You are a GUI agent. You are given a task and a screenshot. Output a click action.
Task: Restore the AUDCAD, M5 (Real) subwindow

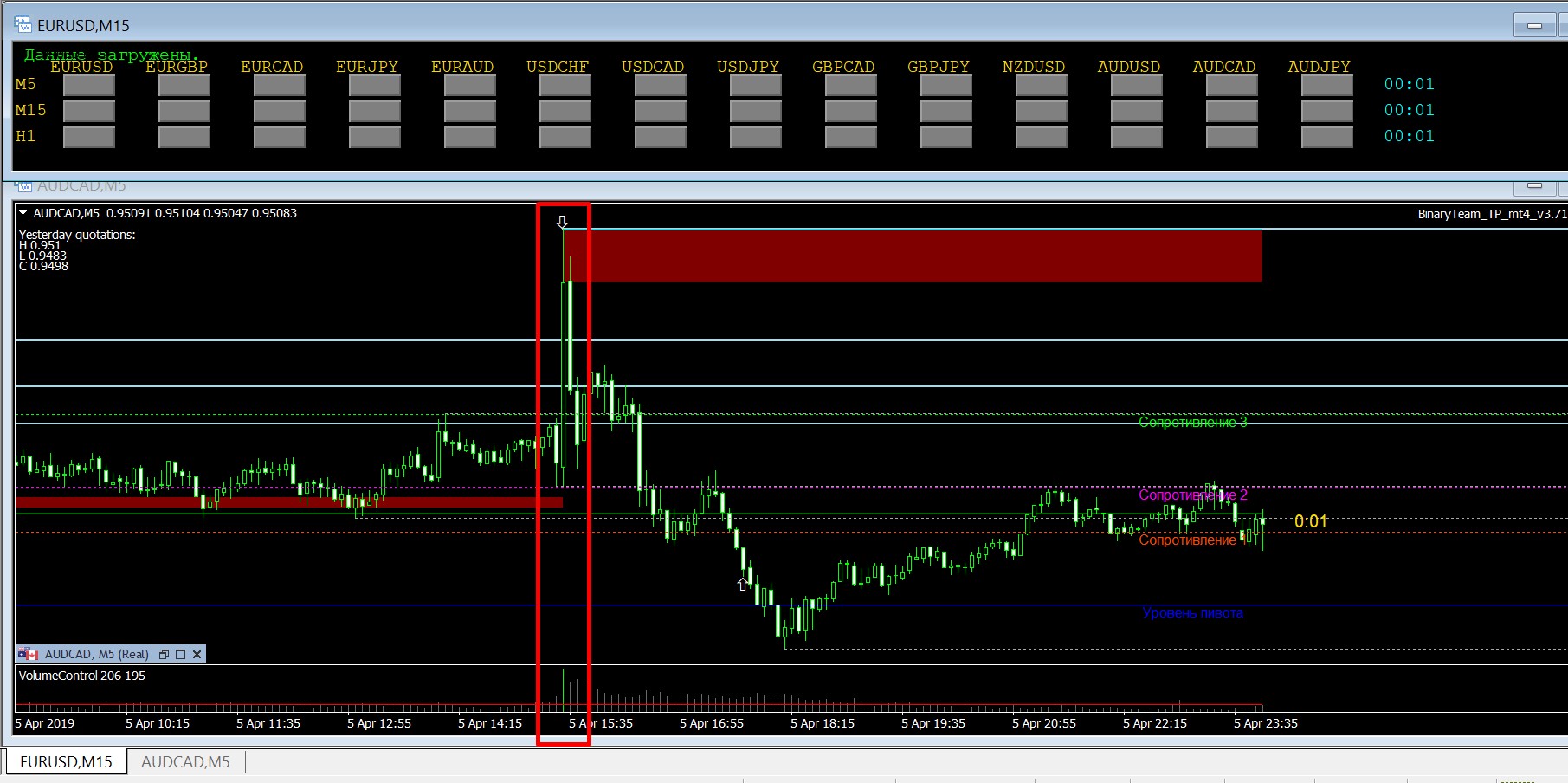(164, 654)
